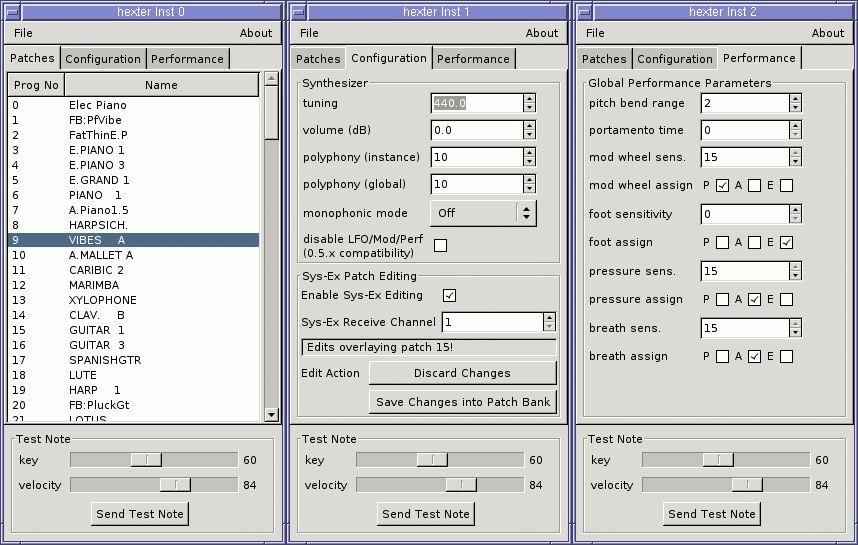Screen dimensions: 858x545
Task: Click scroll-up arrow in patch list
Action: click(271, 78)
